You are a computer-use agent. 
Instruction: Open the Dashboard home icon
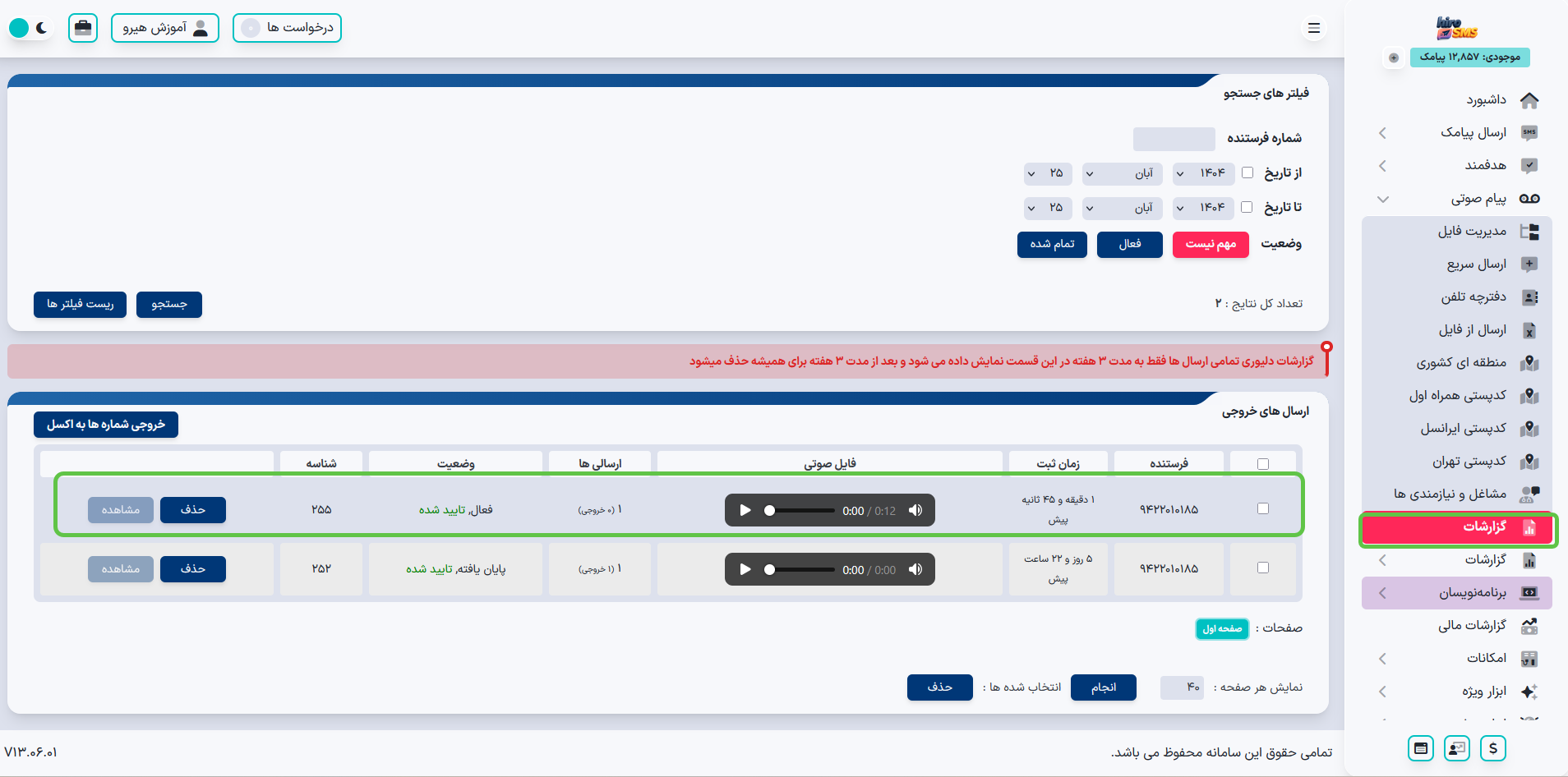1529,100
